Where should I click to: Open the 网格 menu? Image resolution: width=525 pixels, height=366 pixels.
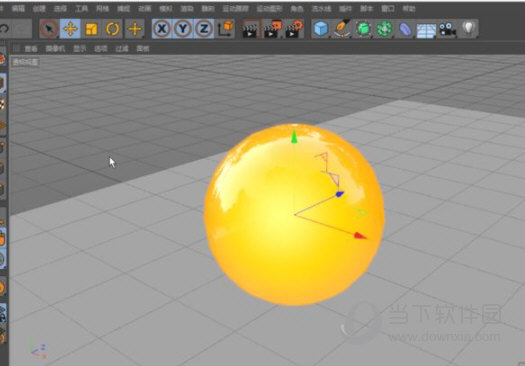[102, 9]
